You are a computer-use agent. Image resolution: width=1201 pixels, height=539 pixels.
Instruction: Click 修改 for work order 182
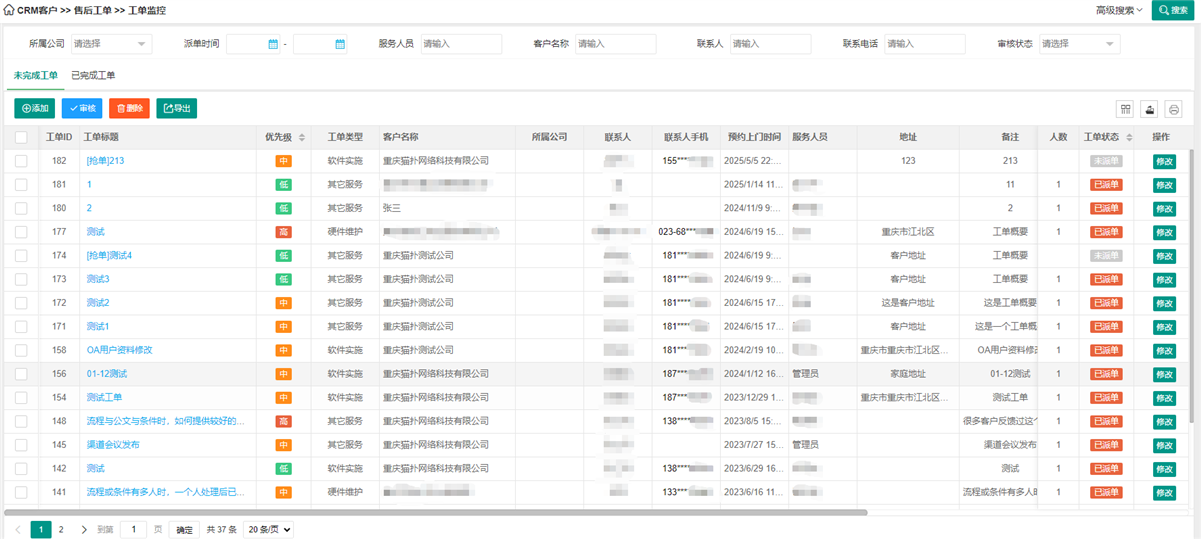[1164, 161]
